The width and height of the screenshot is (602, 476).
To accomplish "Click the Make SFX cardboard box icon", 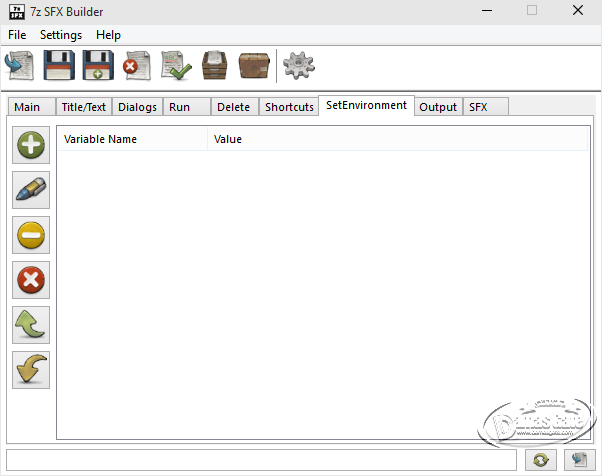I will 254,66.
